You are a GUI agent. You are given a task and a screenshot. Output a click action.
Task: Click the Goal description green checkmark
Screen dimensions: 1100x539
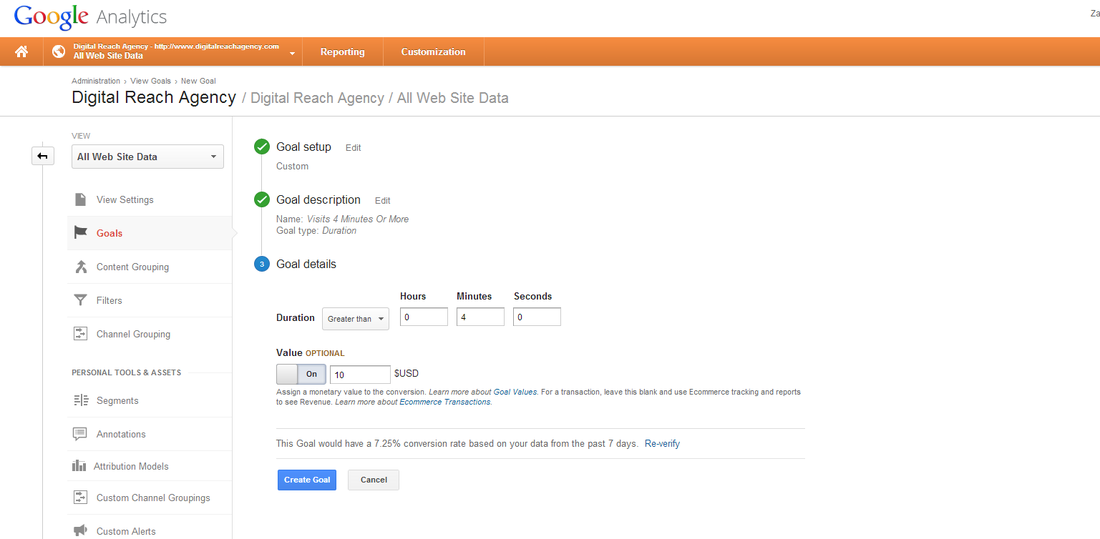click(262, 200)
